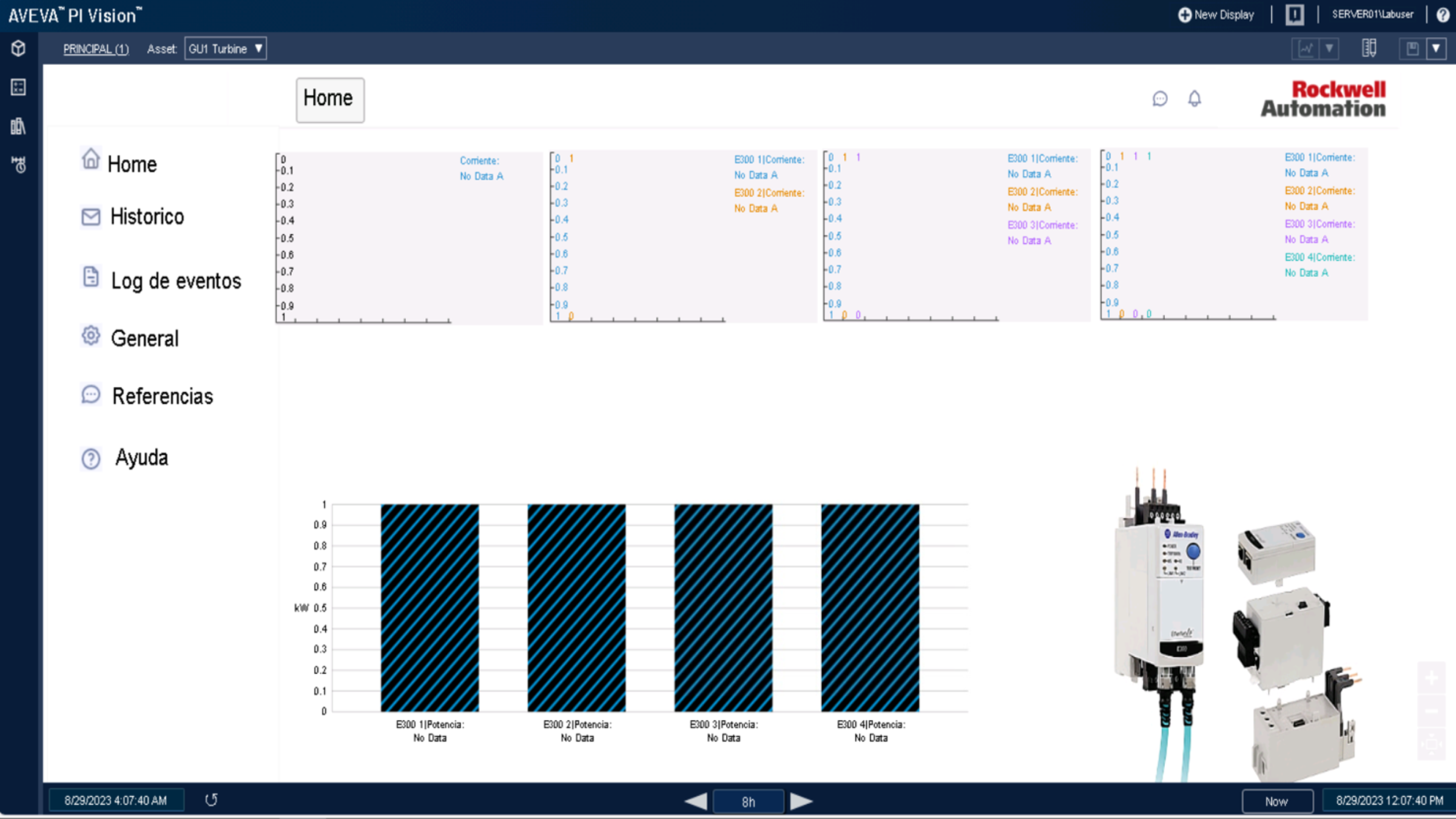
Task: Go to Historico menu item
Action: (x=147, y=217)
